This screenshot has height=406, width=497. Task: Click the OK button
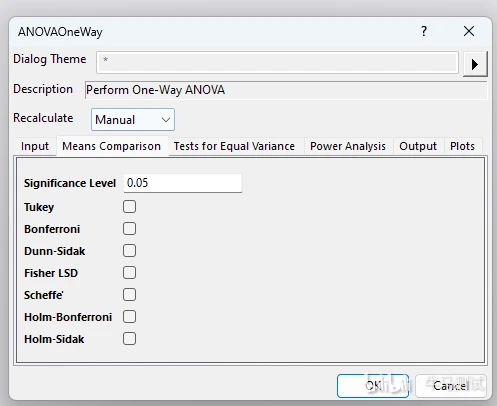pyautogui.click(x=373, y=386)
